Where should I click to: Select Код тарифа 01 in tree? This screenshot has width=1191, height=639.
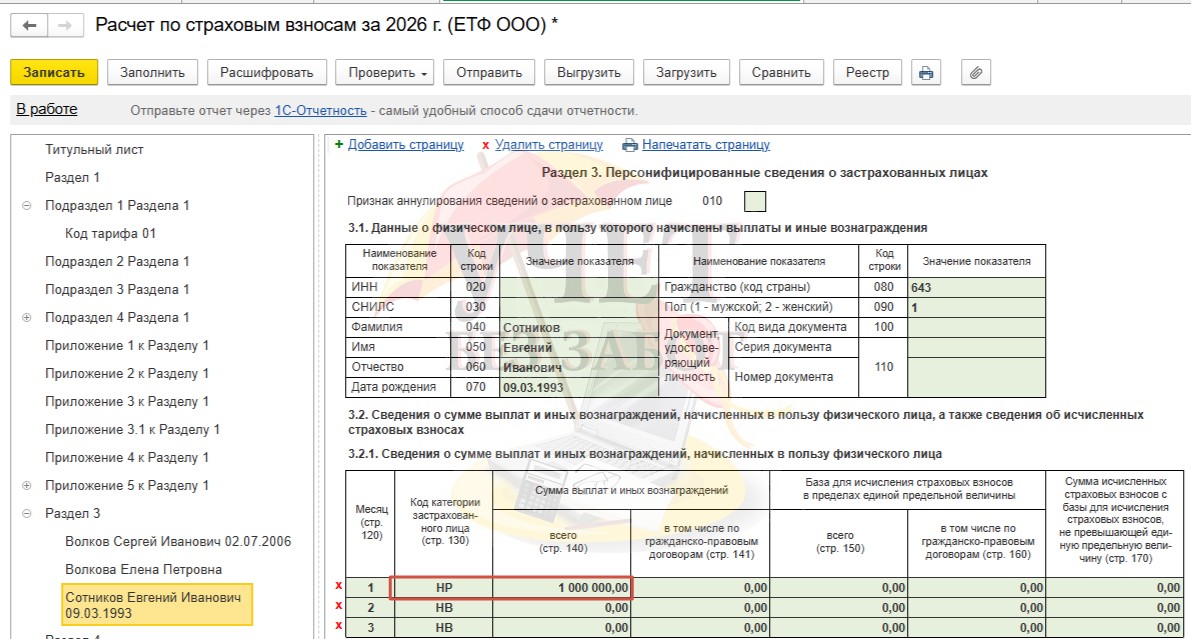coord(110,234)
